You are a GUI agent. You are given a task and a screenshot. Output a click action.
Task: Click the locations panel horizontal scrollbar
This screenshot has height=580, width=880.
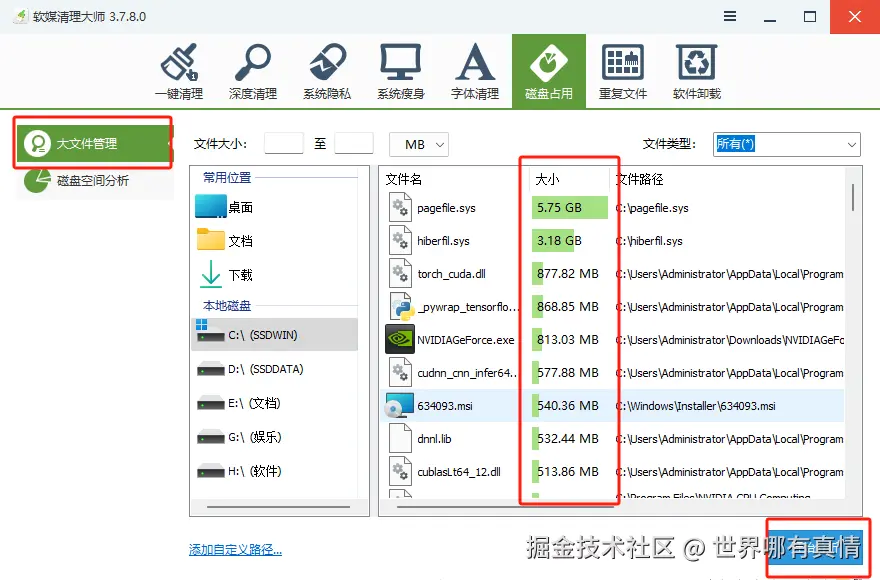point(278,507)
